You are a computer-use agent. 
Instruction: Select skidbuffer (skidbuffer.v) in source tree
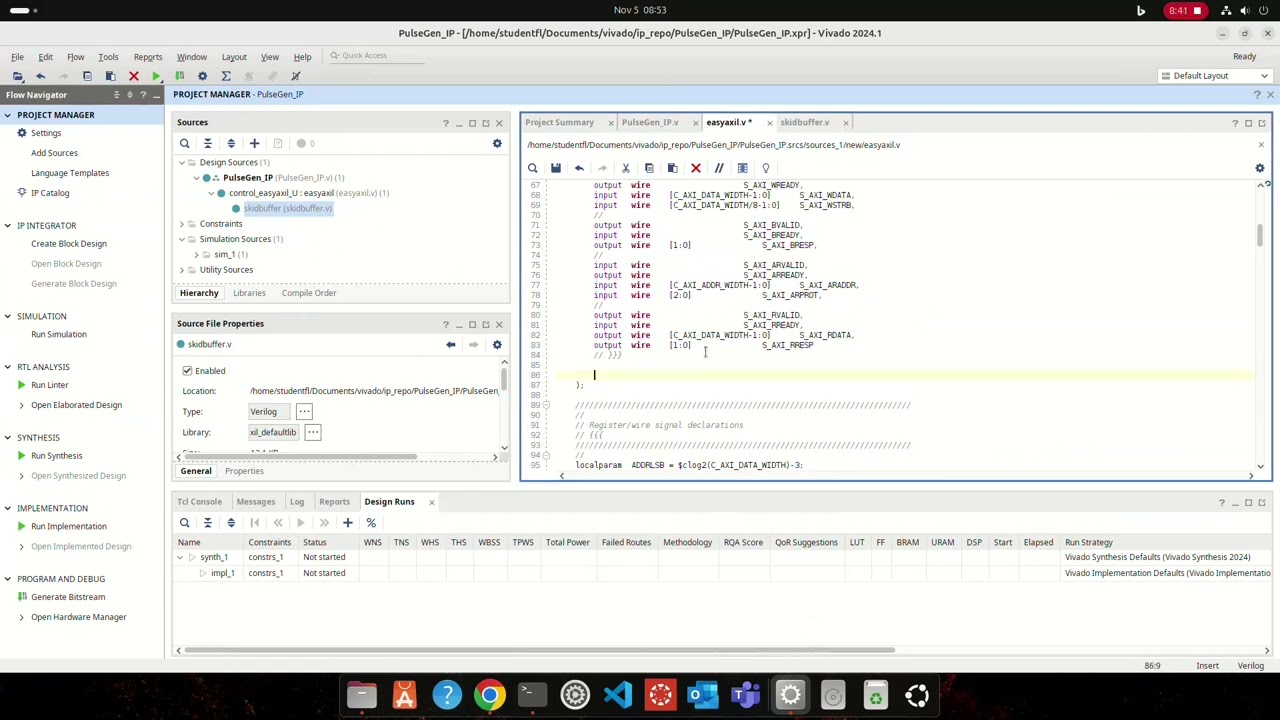click(287, 209)
